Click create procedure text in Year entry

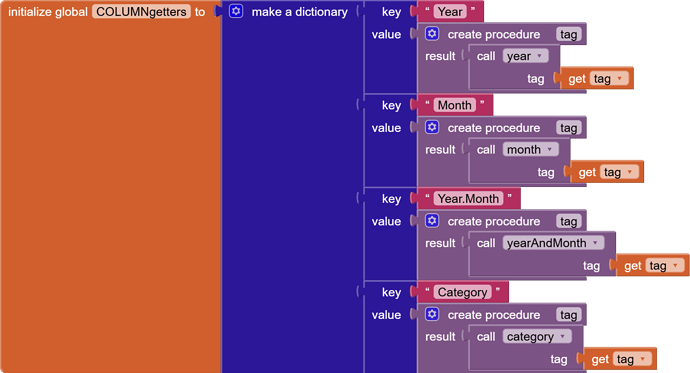coord(494,34)
